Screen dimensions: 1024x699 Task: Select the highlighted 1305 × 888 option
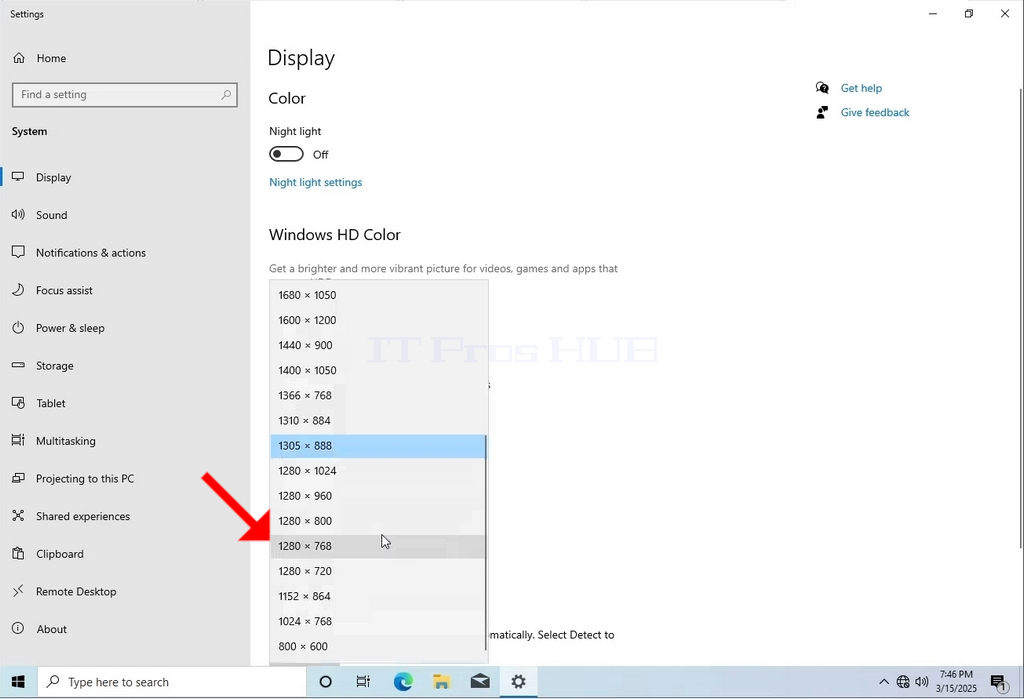coord(378,446)
